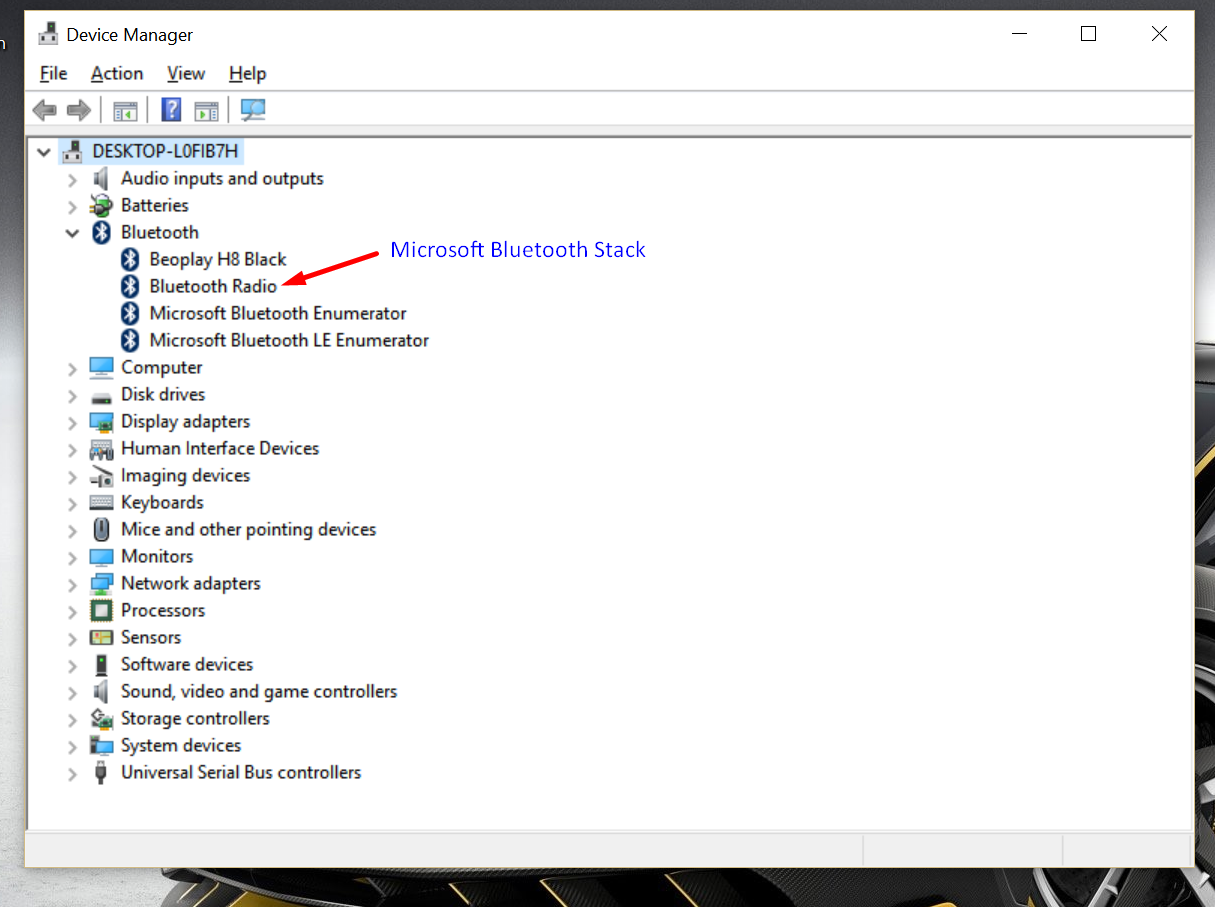The image size is (1215, 907).
Task: Collapse the DESKTOP-L0FIB7H root node
Action: (x=43, y=152)
